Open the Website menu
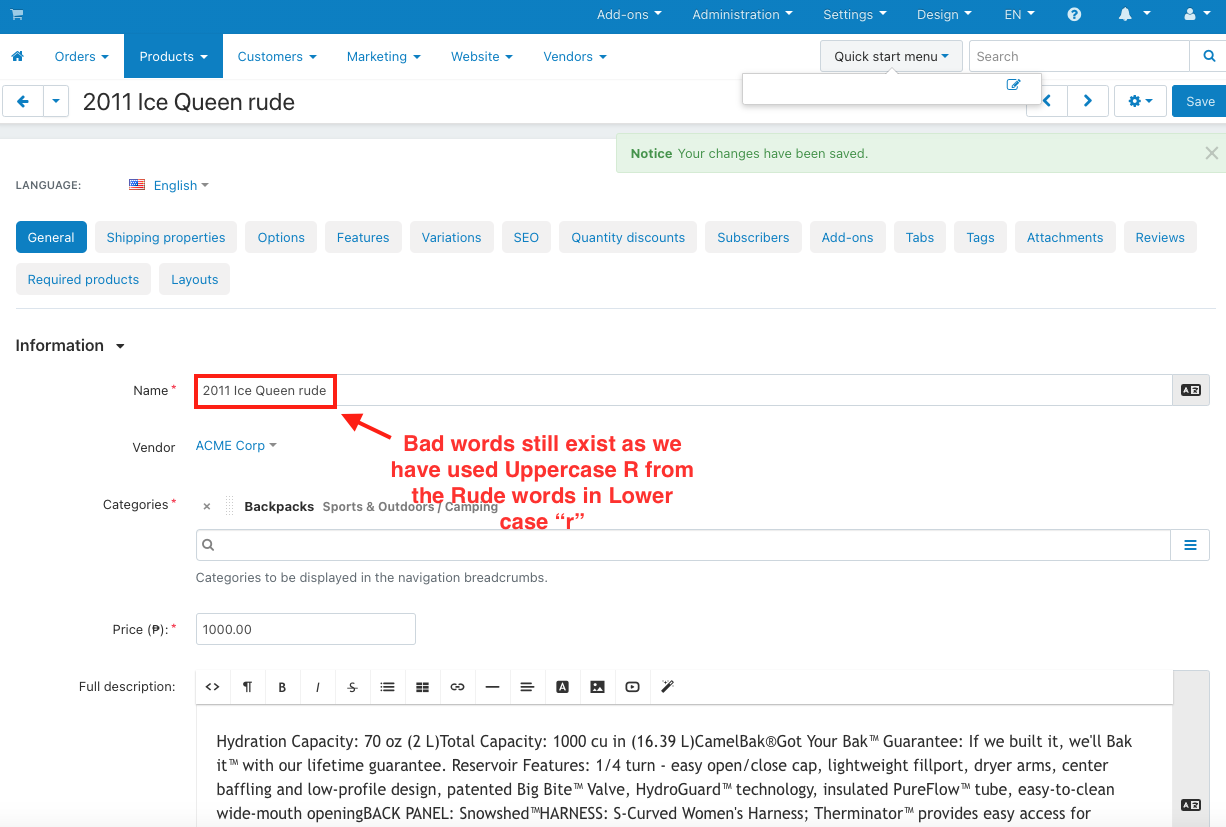Viewport: 1226px width, 827px height. [482, 57]
